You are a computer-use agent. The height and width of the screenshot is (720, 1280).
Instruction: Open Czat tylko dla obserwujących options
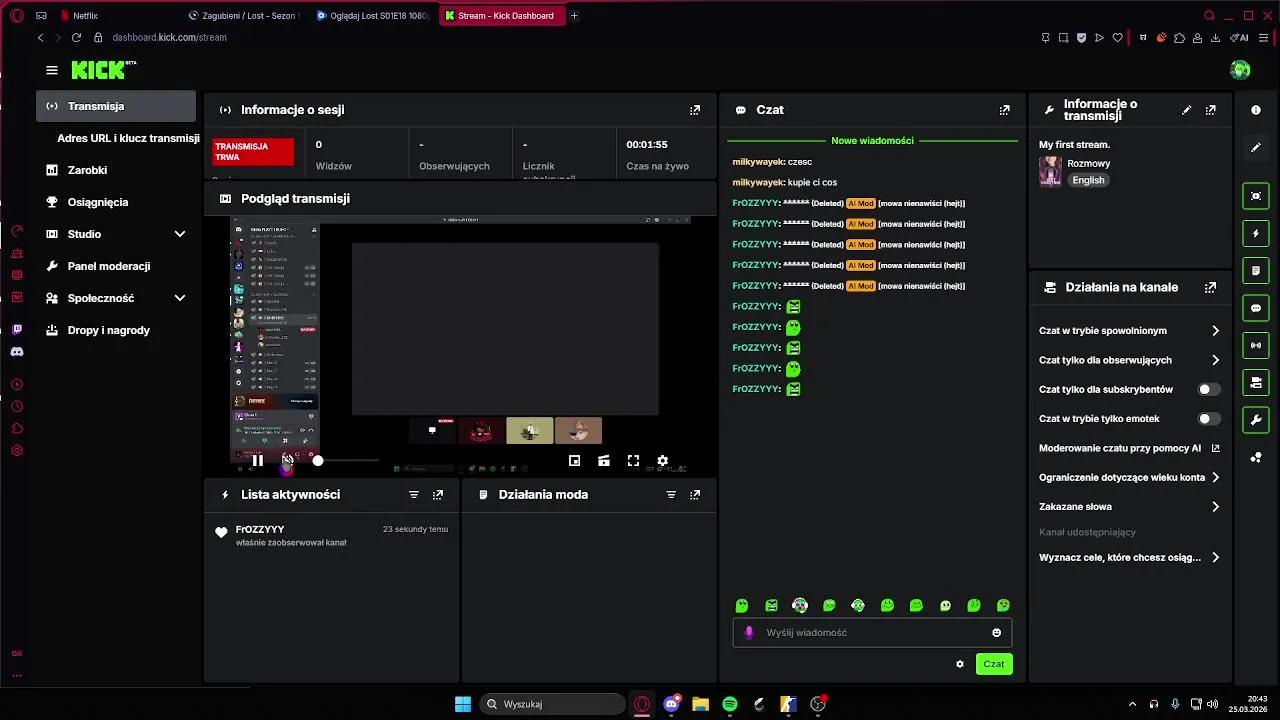point(1130,360)
